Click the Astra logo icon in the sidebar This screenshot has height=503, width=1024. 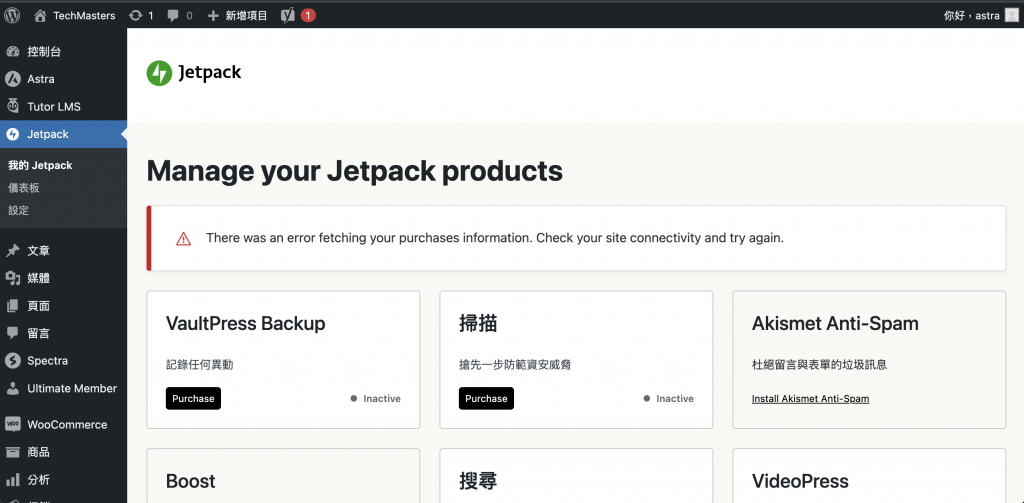(12, 79)
